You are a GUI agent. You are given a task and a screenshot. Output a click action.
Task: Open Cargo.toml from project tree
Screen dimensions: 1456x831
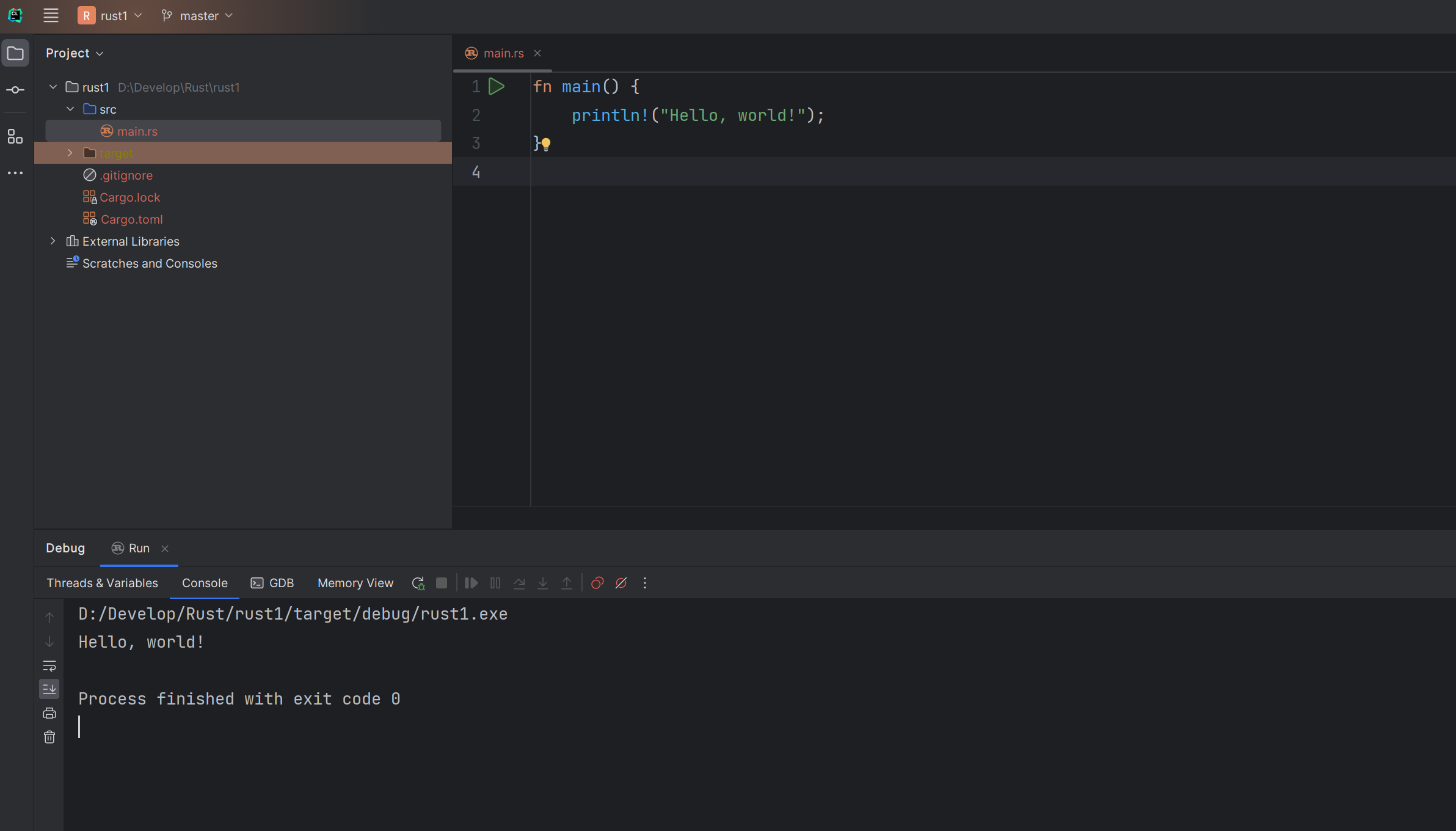[131, 219]
